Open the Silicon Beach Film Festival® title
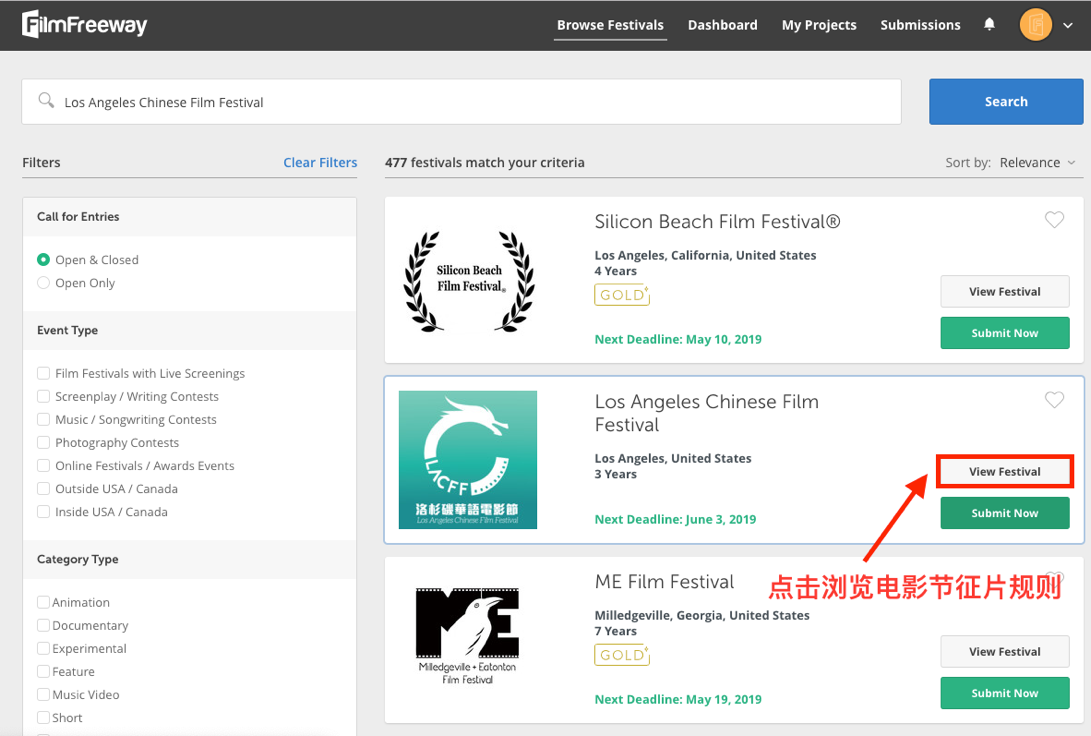 point(717,222)
